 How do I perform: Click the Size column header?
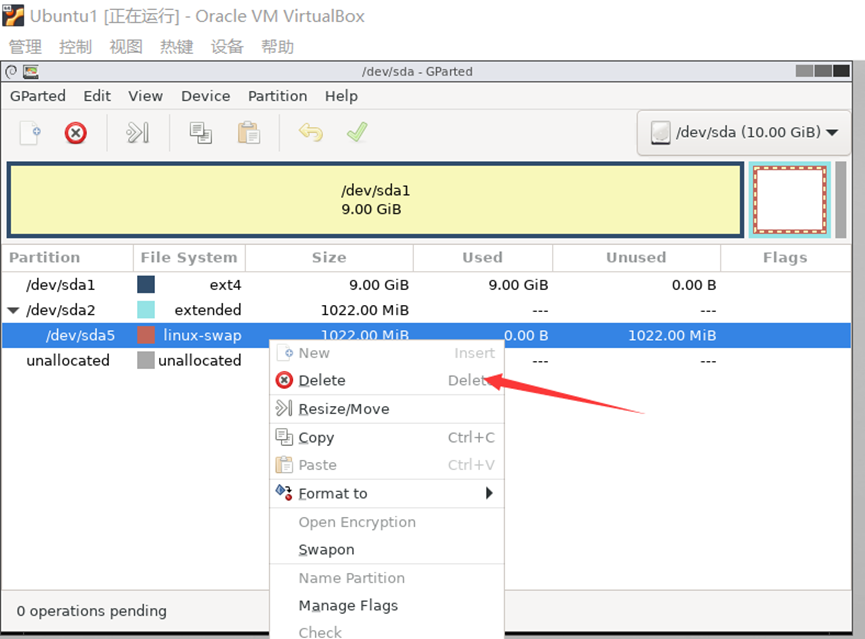[329, 258]
